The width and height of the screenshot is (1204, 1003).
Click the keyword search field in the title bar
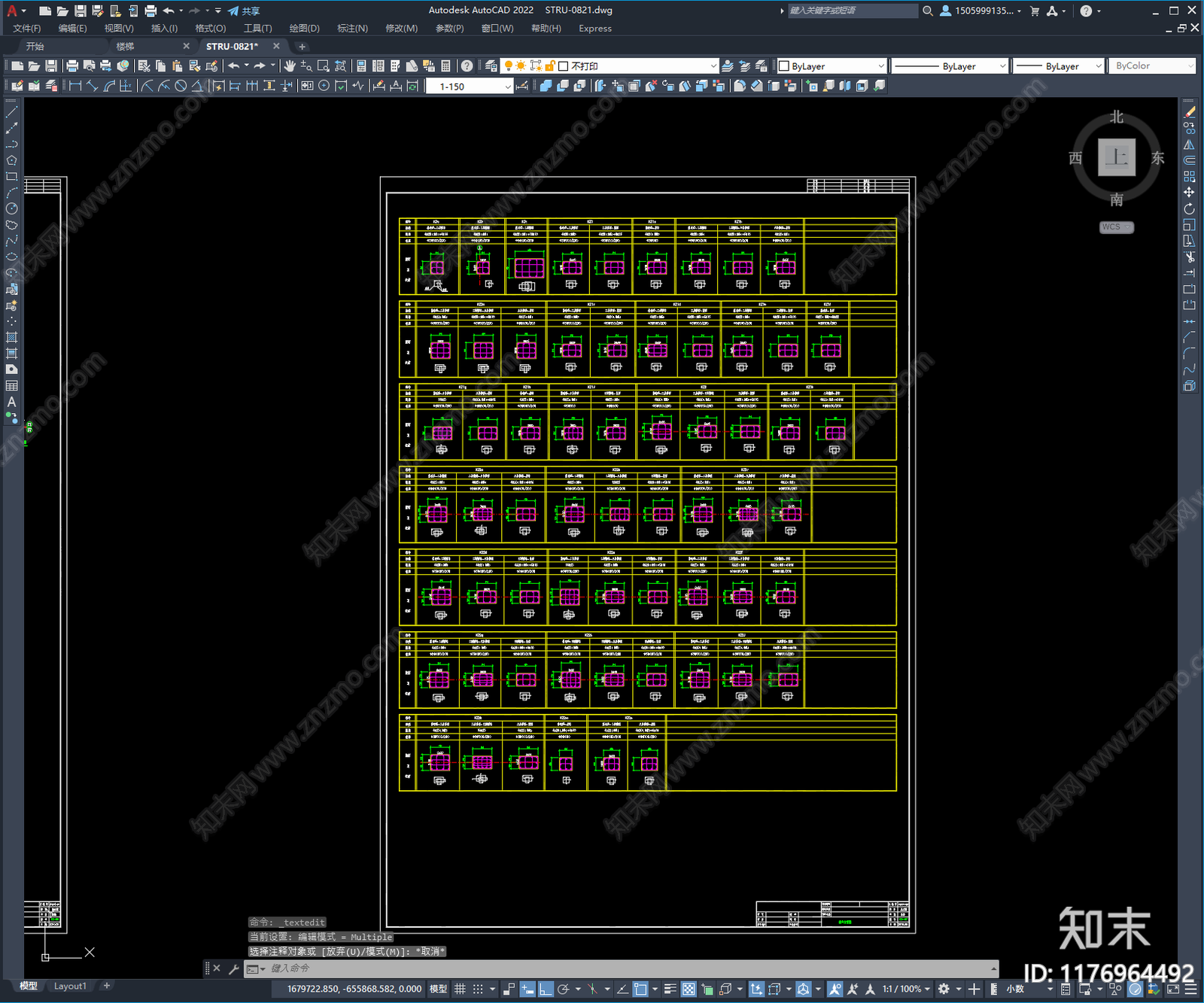click(853, 11)
